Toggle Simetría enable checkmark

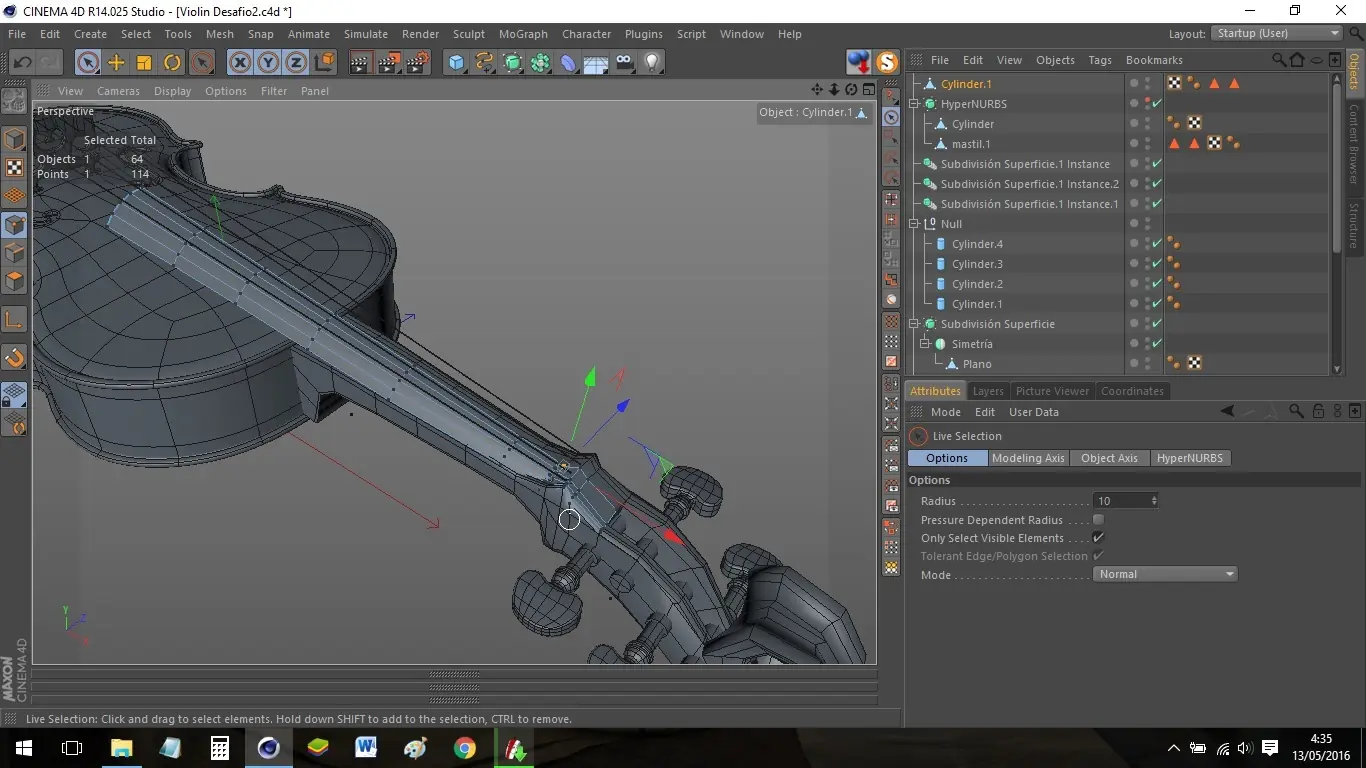click(1157, 344)
